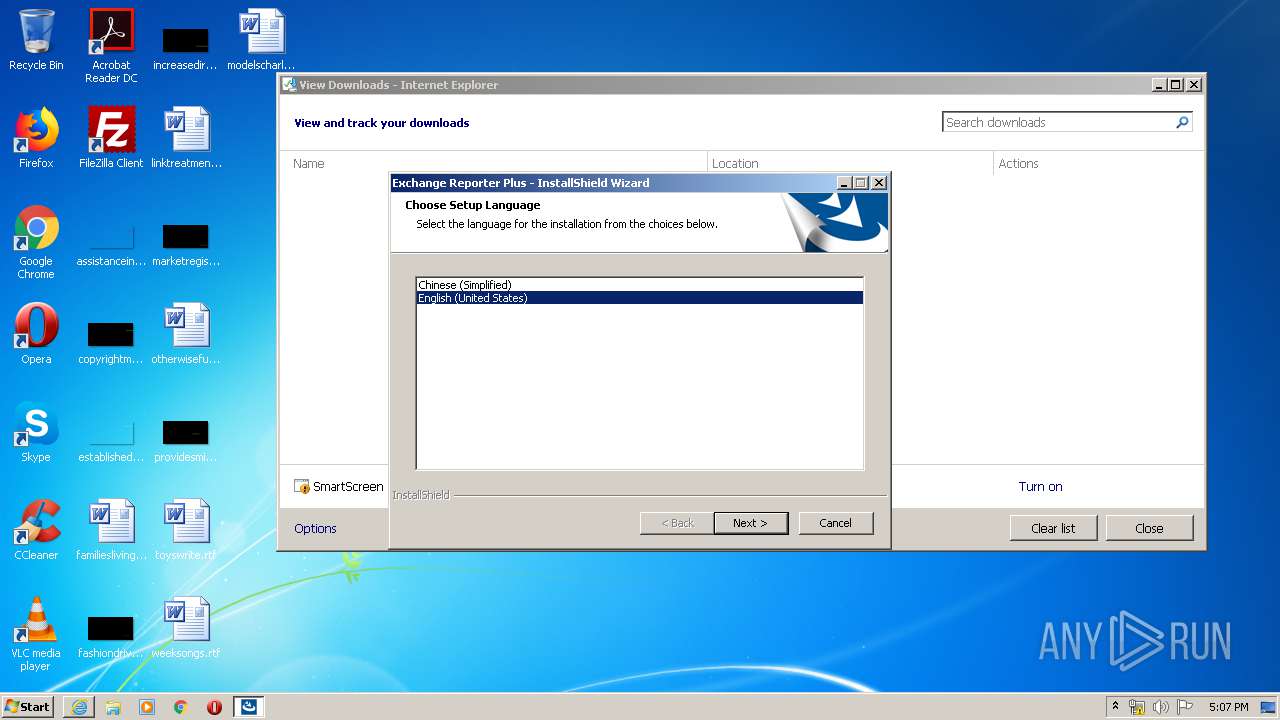Open the otherwisefu... document icon
Viewport: 1280px width, 720px height.
[x=186, y=334]
